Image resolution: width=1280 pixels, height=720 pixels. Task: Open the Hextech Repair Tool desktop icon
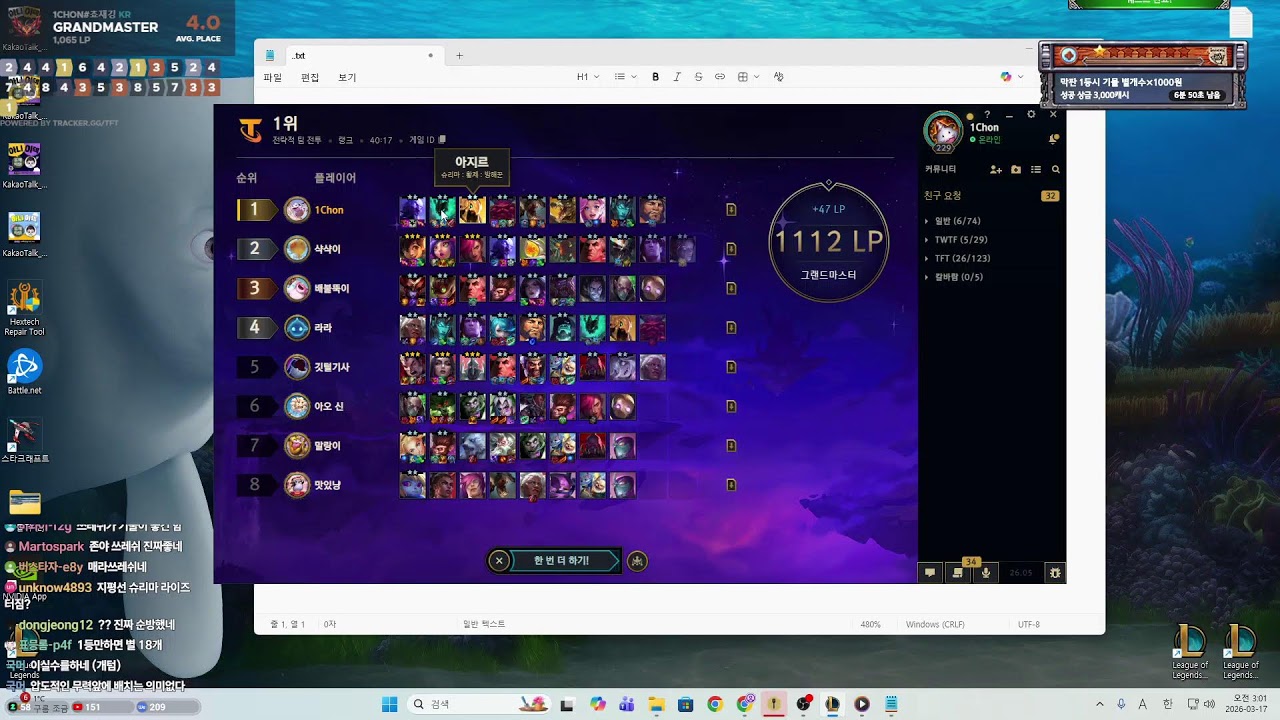[x=24, y=309]
